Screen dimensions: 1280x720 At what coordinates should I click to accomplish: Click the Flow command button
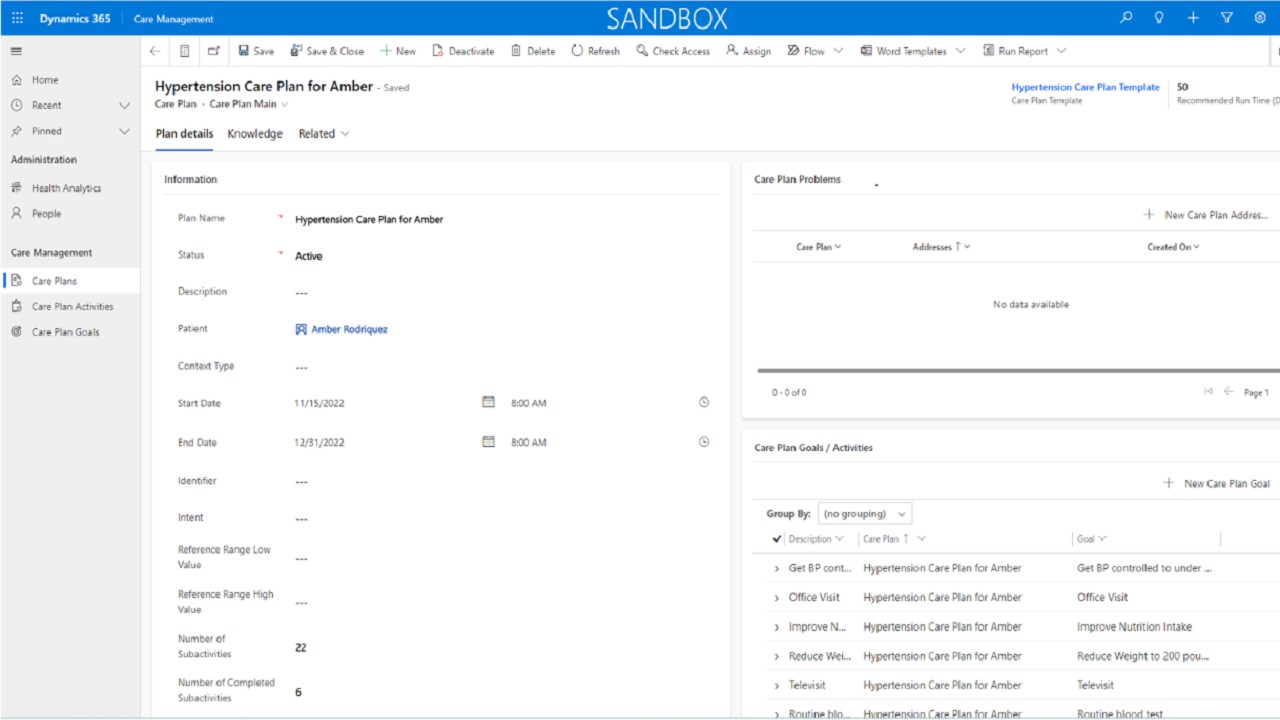[806, 51]
